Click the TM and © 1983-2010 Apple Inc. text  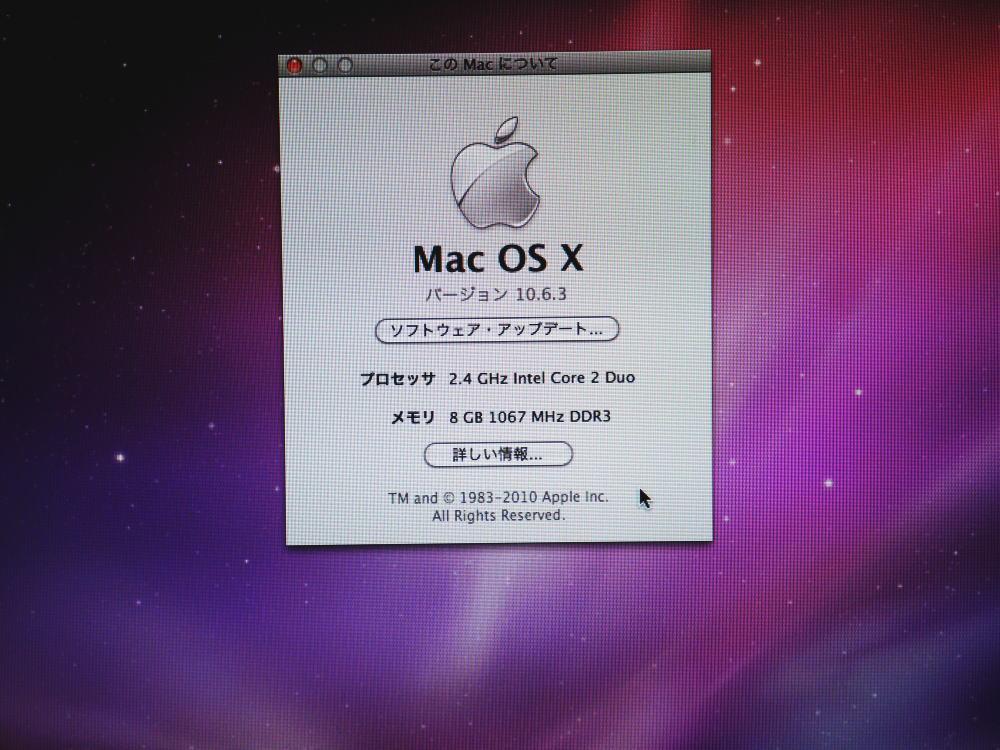[498, 497]
